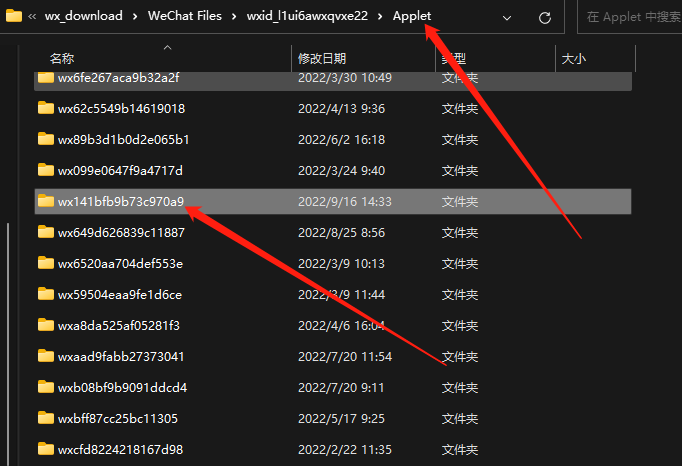Click date 2022/7/20 9:11
The height and width of the screenshot is (466, 682).
(x=341, y=388)
